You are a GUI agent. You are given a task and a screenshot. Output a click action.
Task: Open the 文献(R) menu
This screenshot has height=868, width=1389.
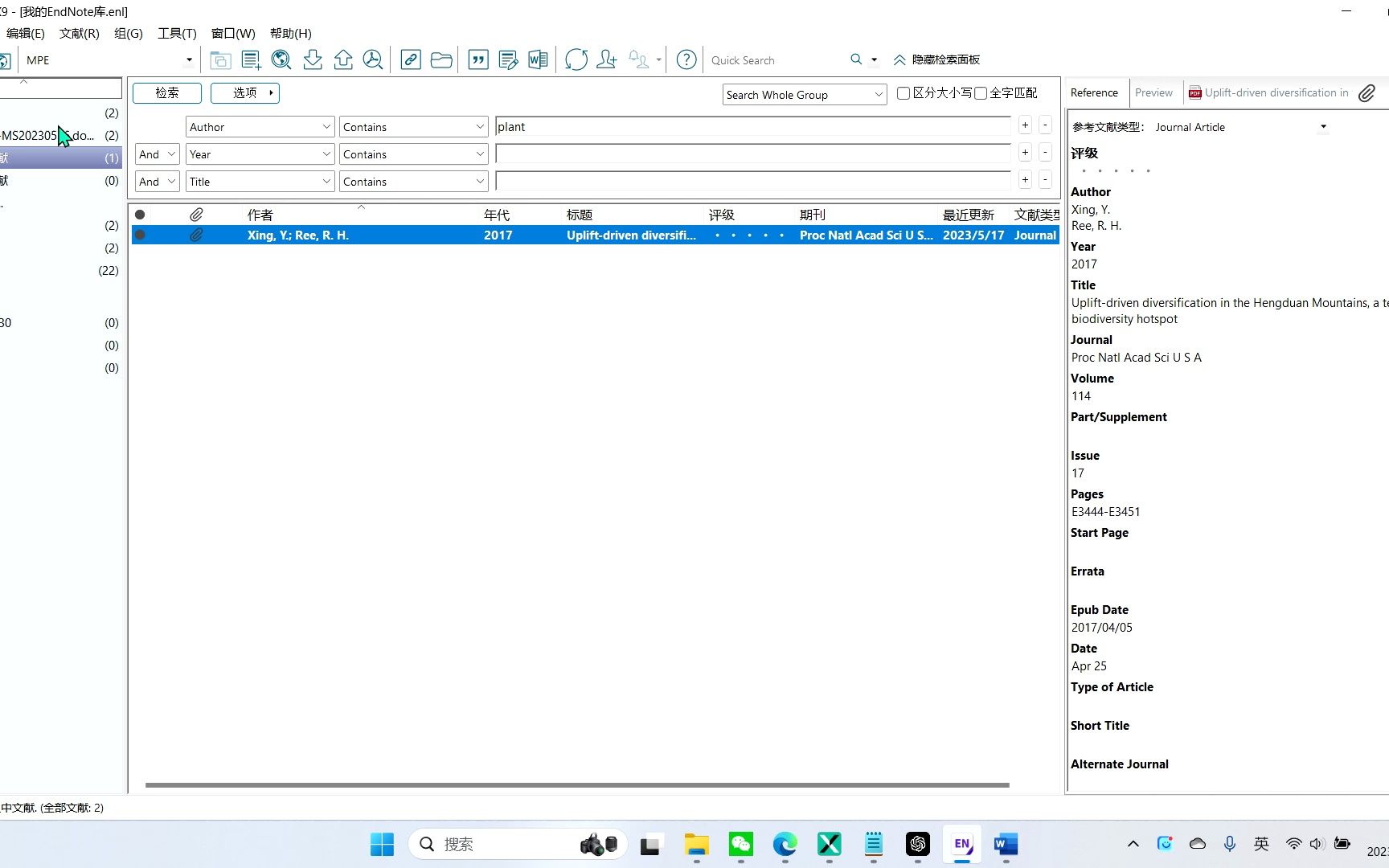point(79,33)
